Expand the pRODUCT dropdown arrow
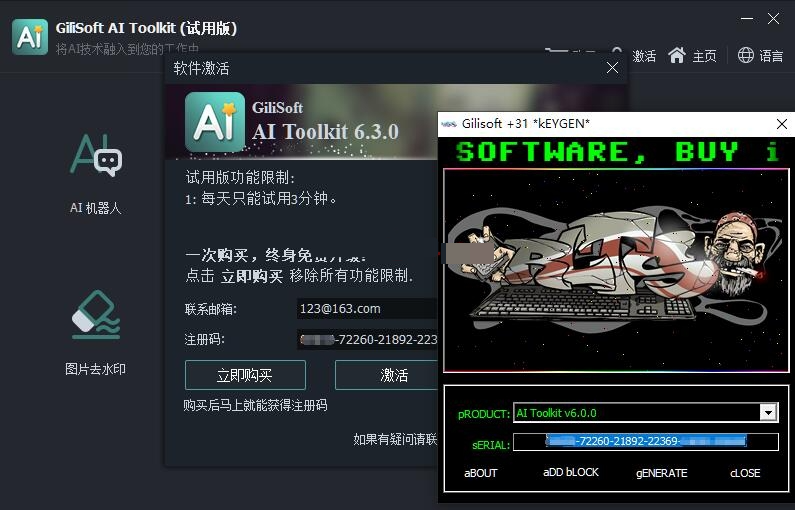The height and width of the screenshot is (510, 795). [x=769, y=412]
